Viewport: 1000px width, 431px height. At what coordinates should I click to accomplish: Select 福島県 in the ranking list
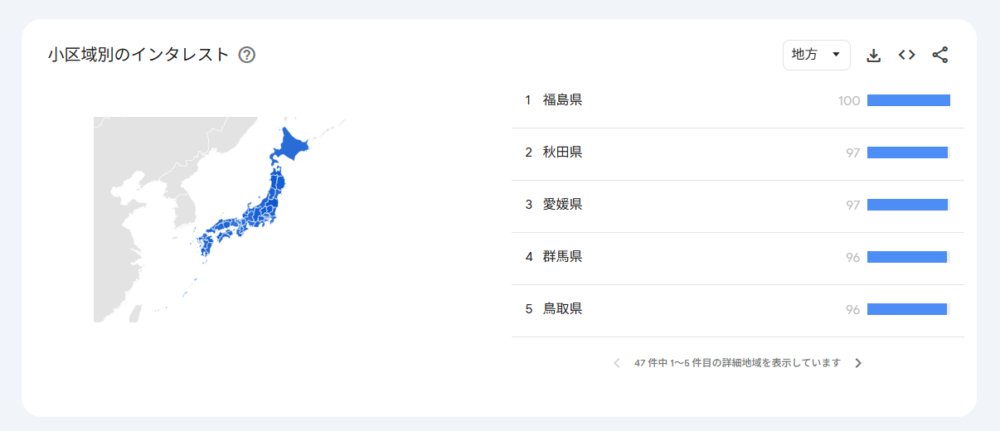(x=562, y=100)
